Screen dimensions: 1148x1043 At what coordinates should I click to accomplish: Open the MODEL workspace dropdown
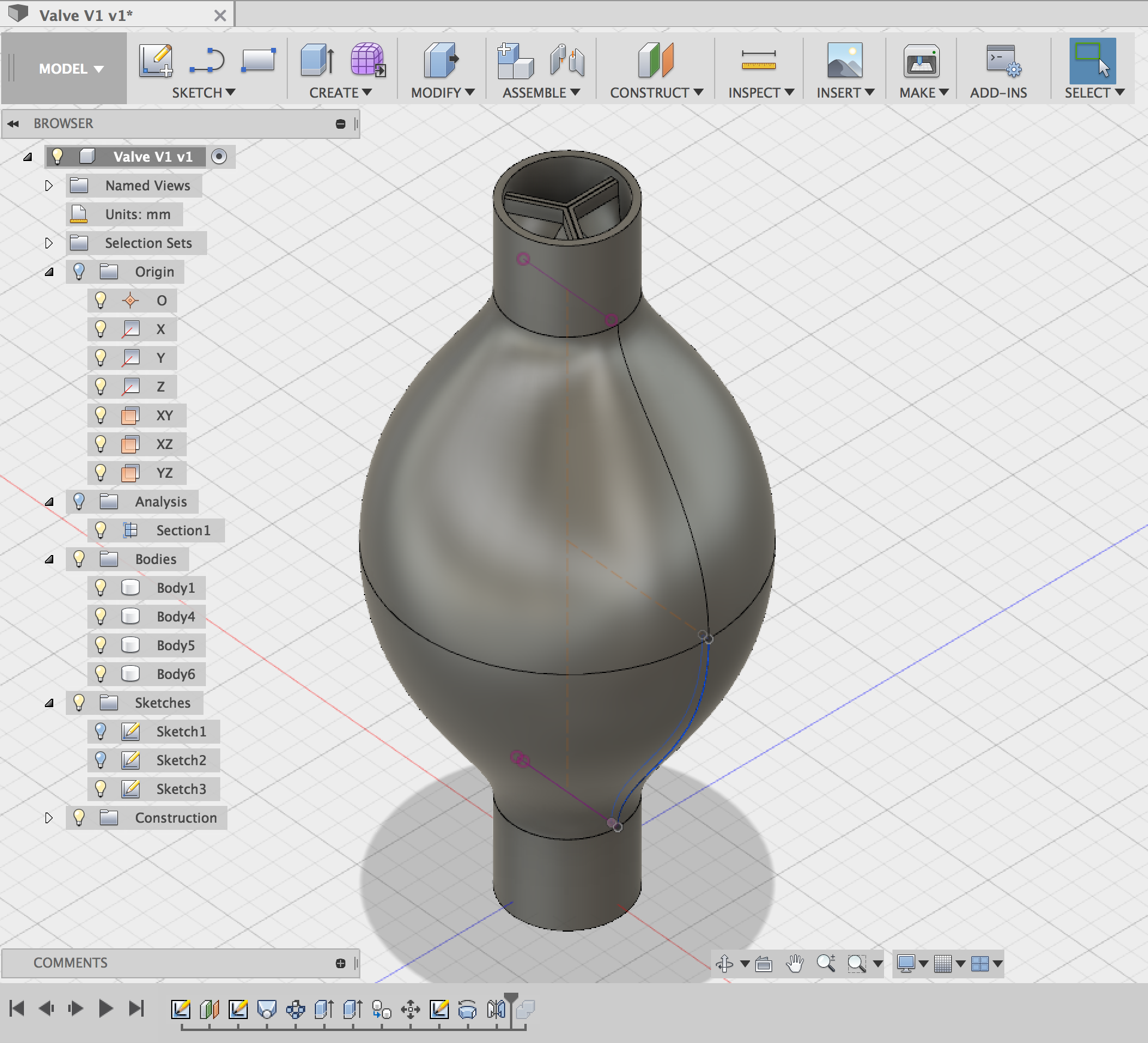coord(71,69)
